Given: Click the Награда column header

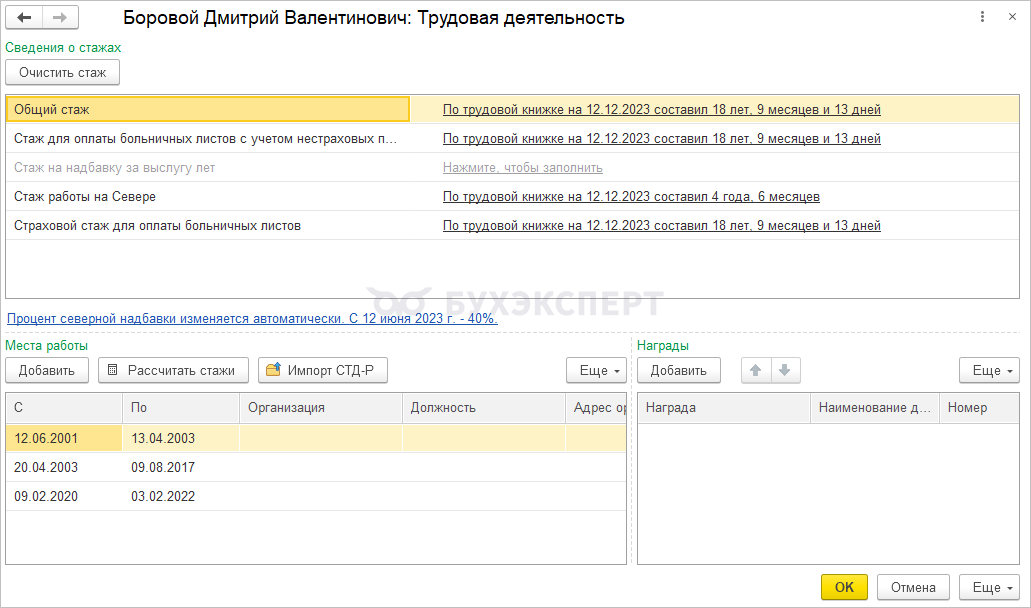Looking at the screenshot, I should pos(724,408).
